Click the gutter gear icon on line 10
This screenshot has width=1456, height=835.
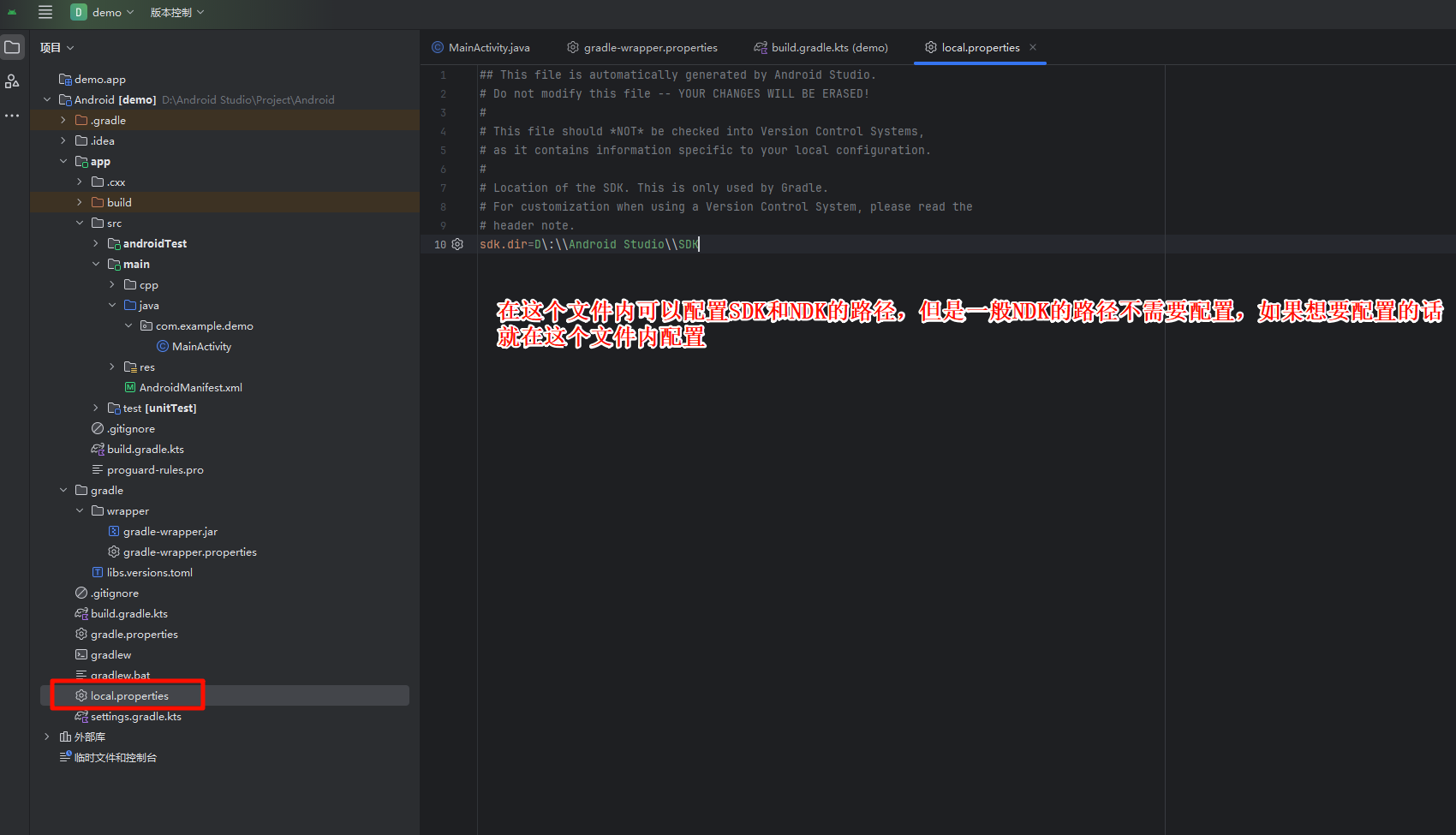pos(457,245)
